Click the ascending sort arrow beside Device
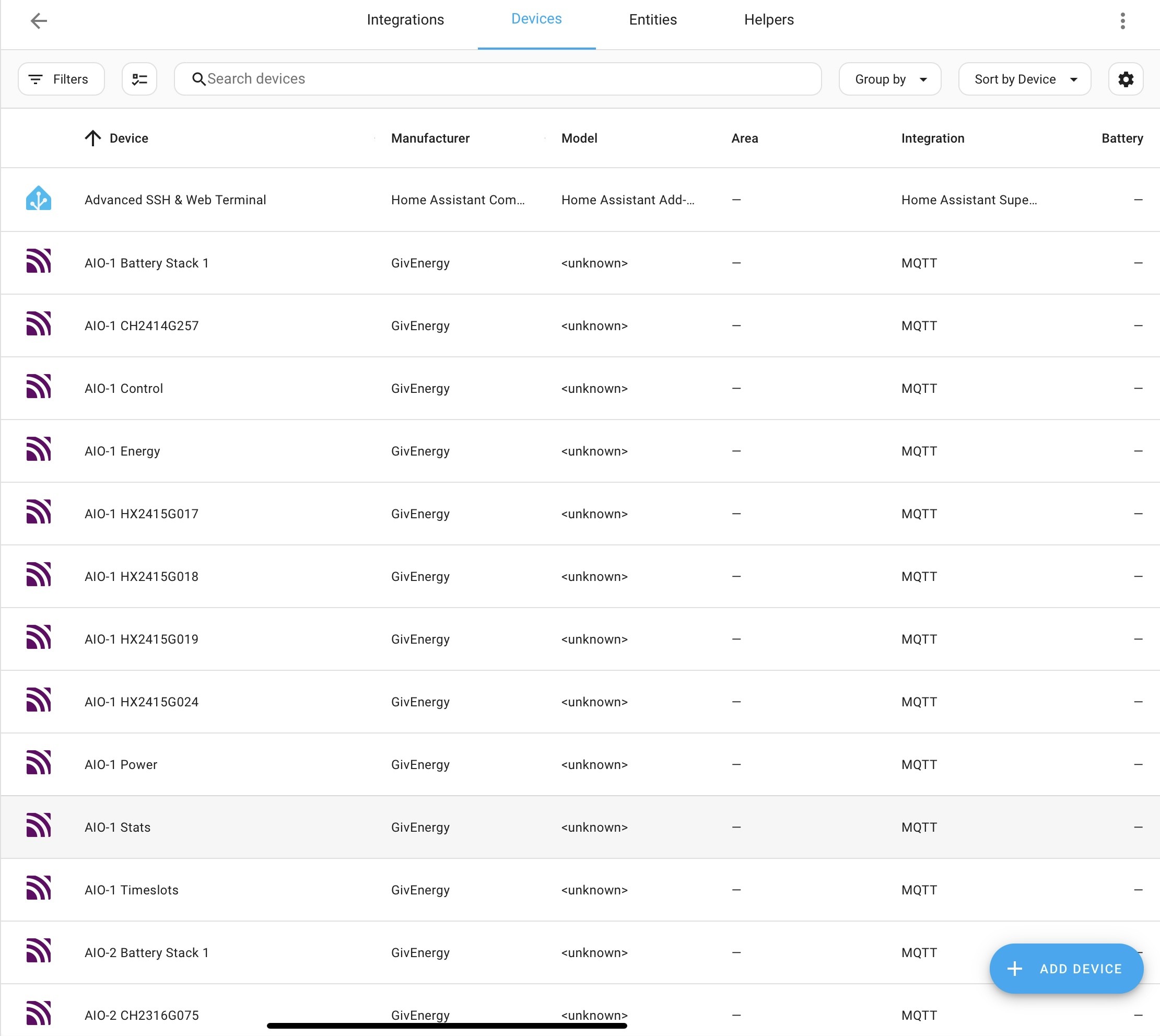This screenshot has height=1036, width=1160. coord(93,138)
